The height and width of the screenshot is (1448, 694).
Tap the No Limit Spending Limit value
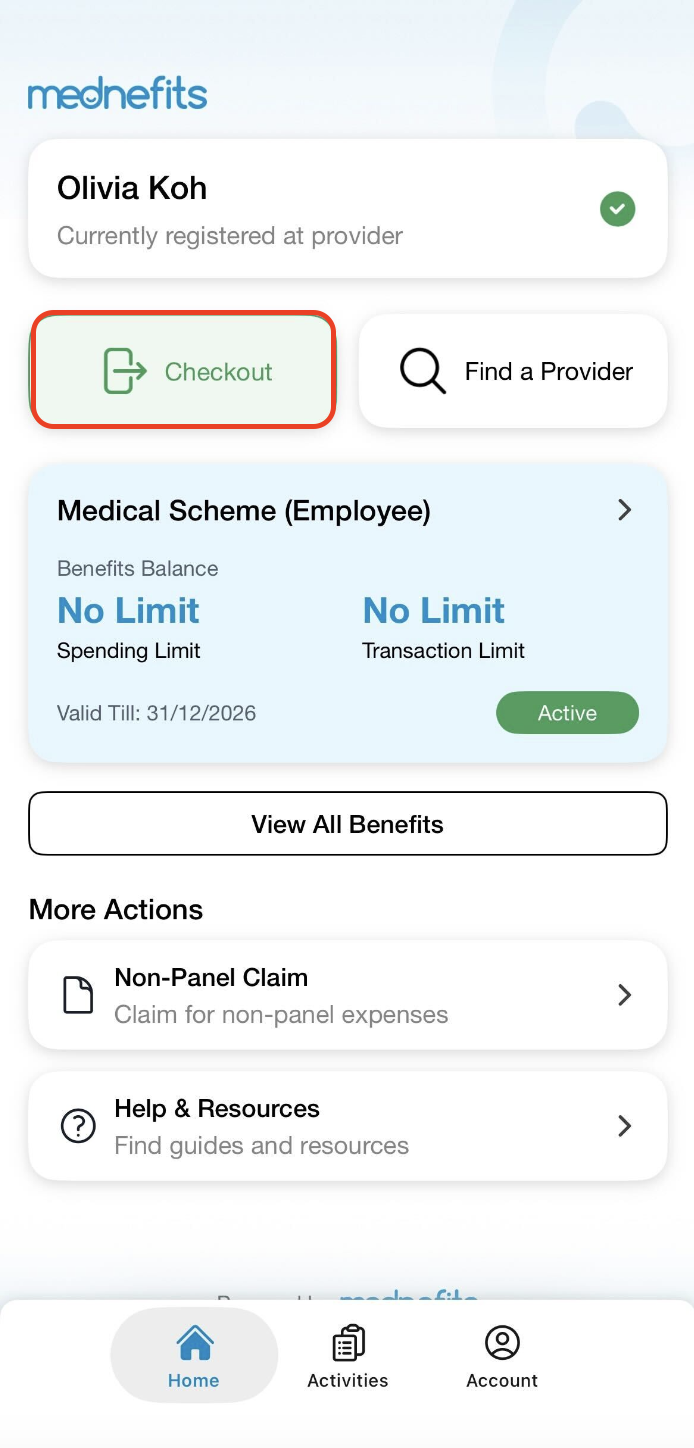click(x=129, y=611)
